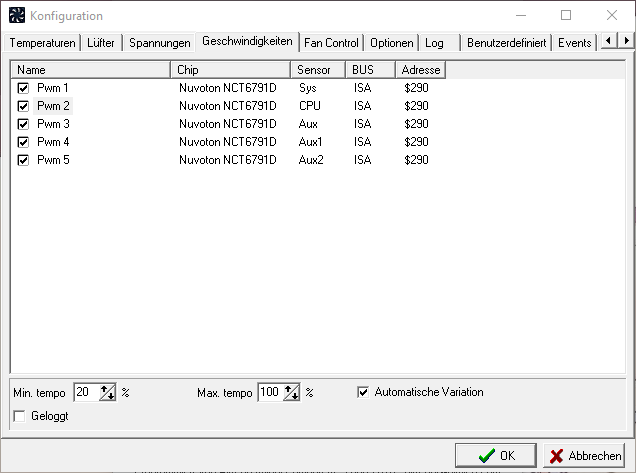The image size is (636, 473).
Task: Confirm with the OK button
Action: (496, 456)
